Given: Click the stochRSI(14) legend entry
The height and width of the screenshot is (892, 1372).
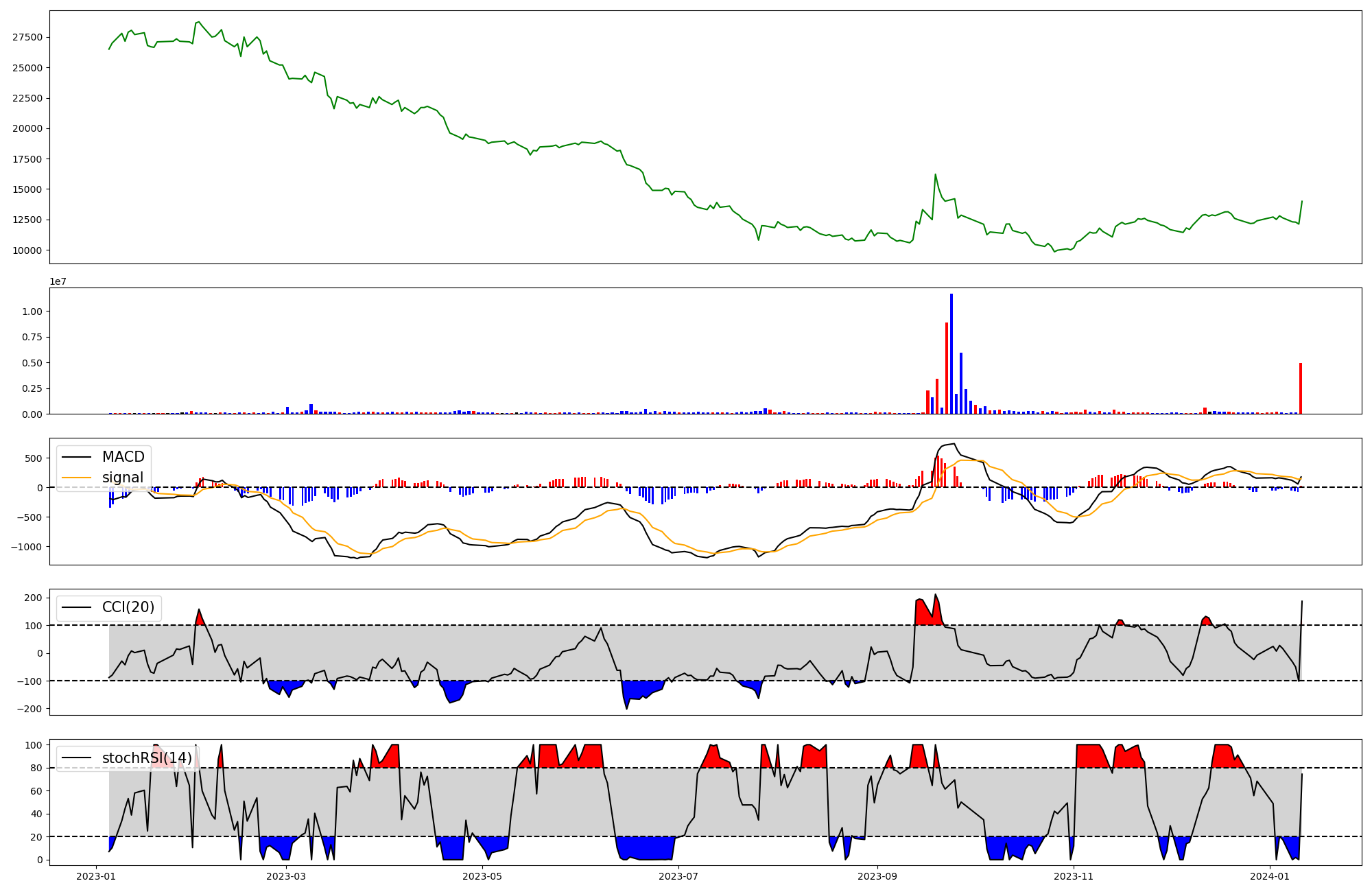Looking at the screenshot, I should click(x=146, y=758).
